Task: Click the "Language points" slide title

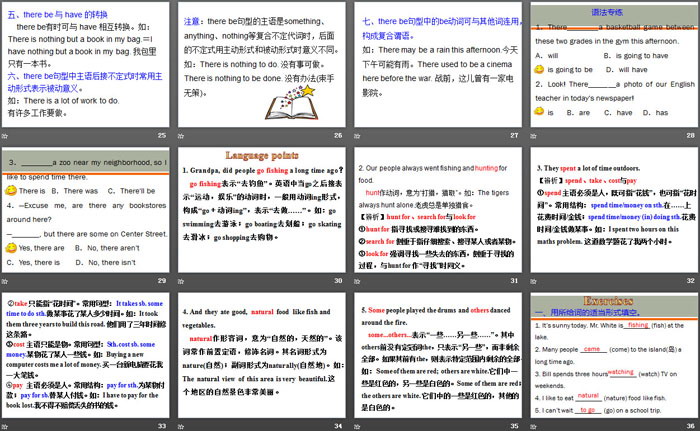Action: pyautogui.click(x=260, y=156)
